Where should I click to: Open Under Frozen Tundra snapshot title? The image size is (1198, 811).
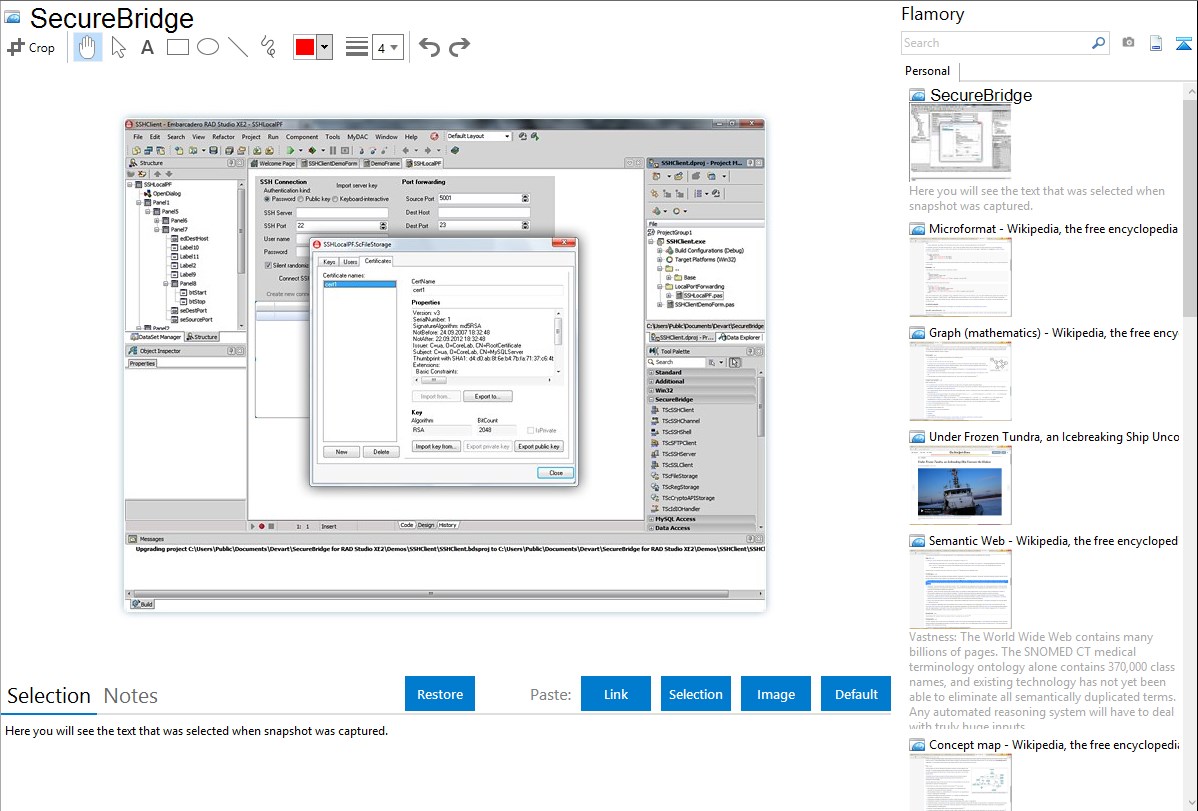[1054, 437]
